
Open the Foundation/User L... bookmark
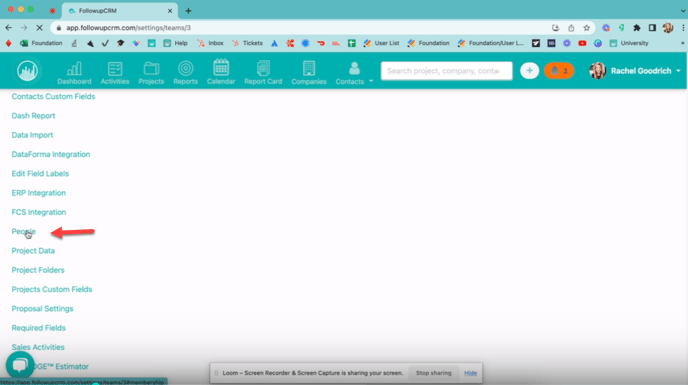[491, 43]
